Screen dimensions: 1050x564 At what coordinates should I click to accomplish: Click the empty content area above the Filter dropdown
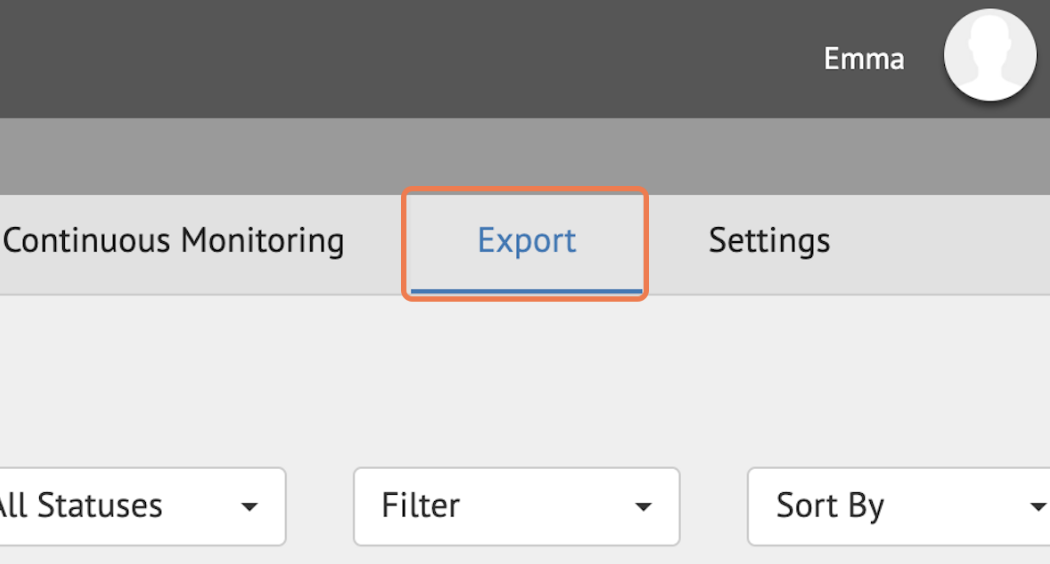coord(516,390)
